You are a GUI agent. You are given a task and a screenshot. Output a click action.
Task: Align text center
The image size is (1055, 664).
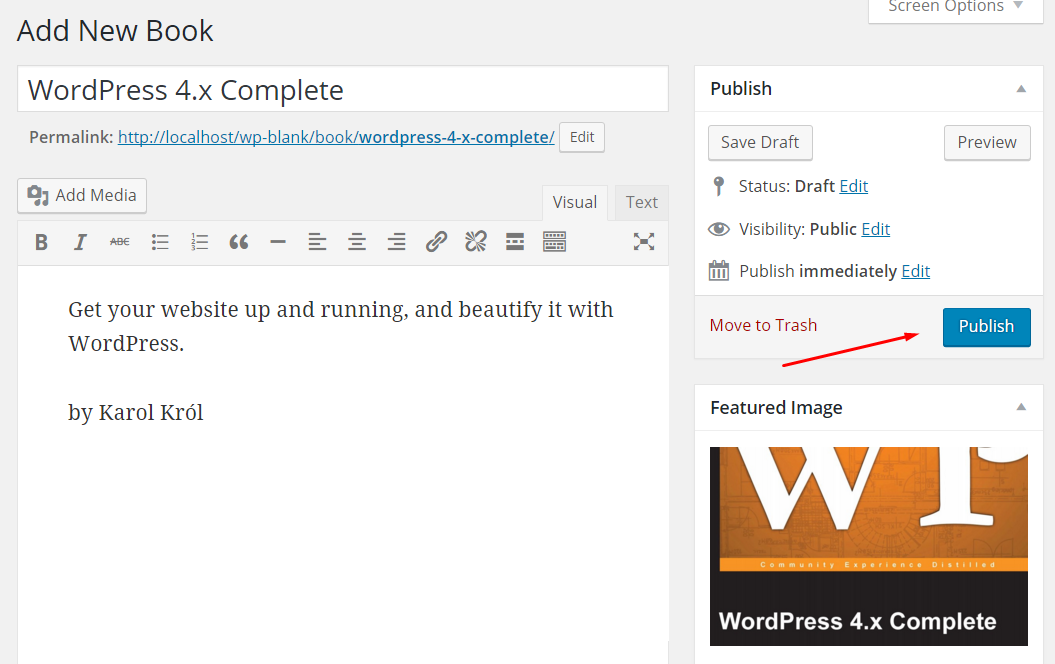click(357, 242)
